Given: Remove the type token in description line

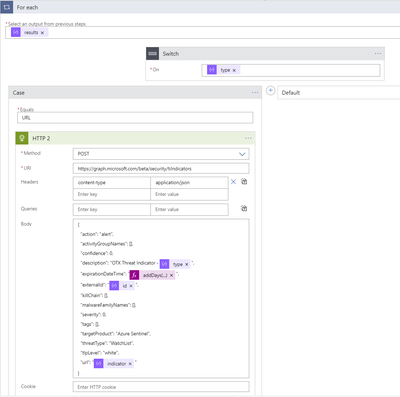Looking at the screenshot, I should pos(187,264).
